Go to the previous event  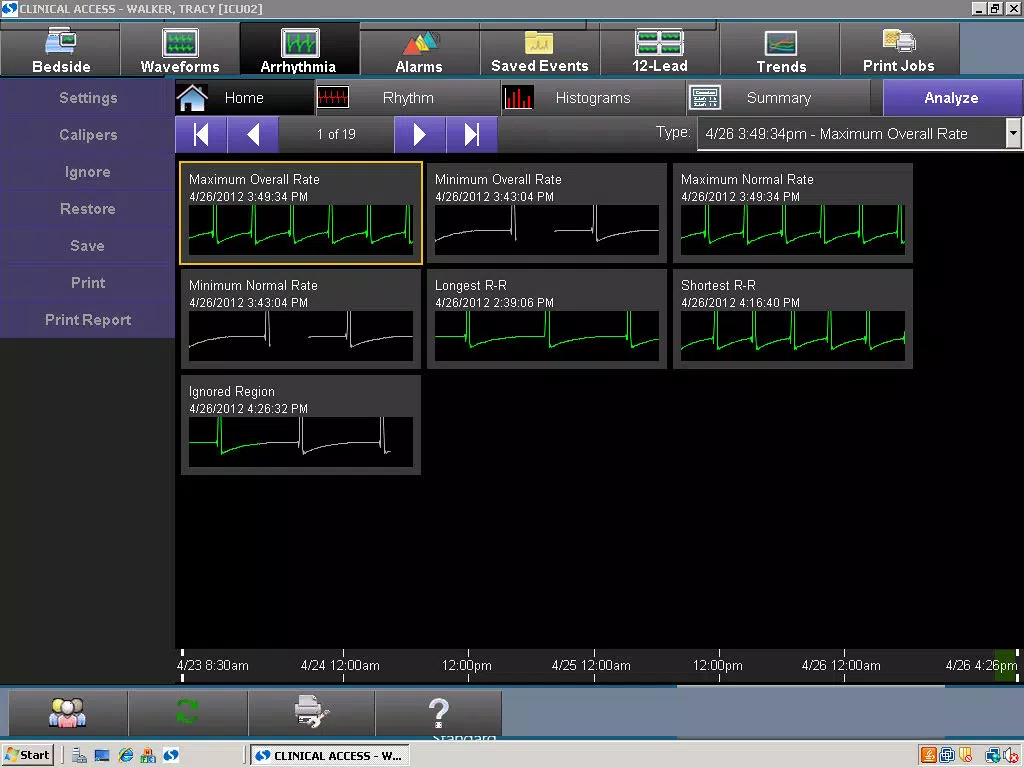click(253, 135)
